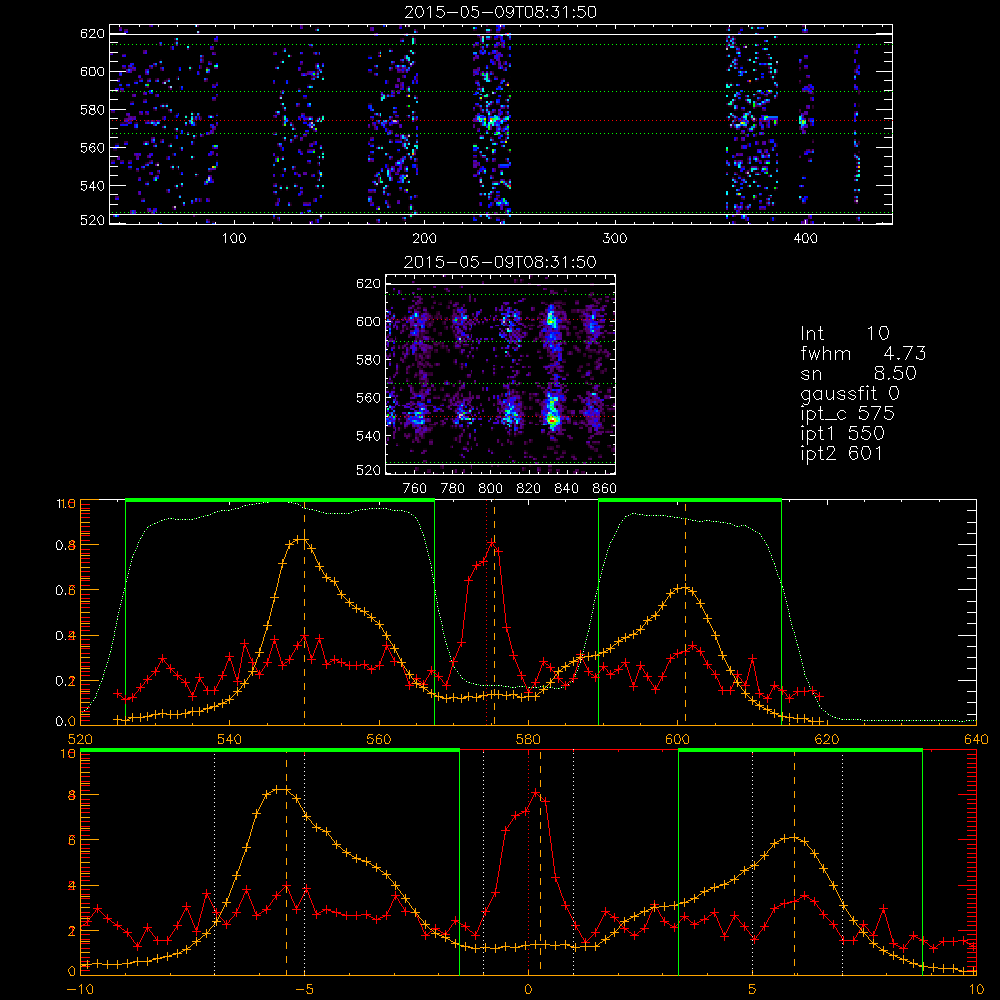Click the brightest red hotspot in middle image
1000x1000 pixels.
click(x=552, y=420)
